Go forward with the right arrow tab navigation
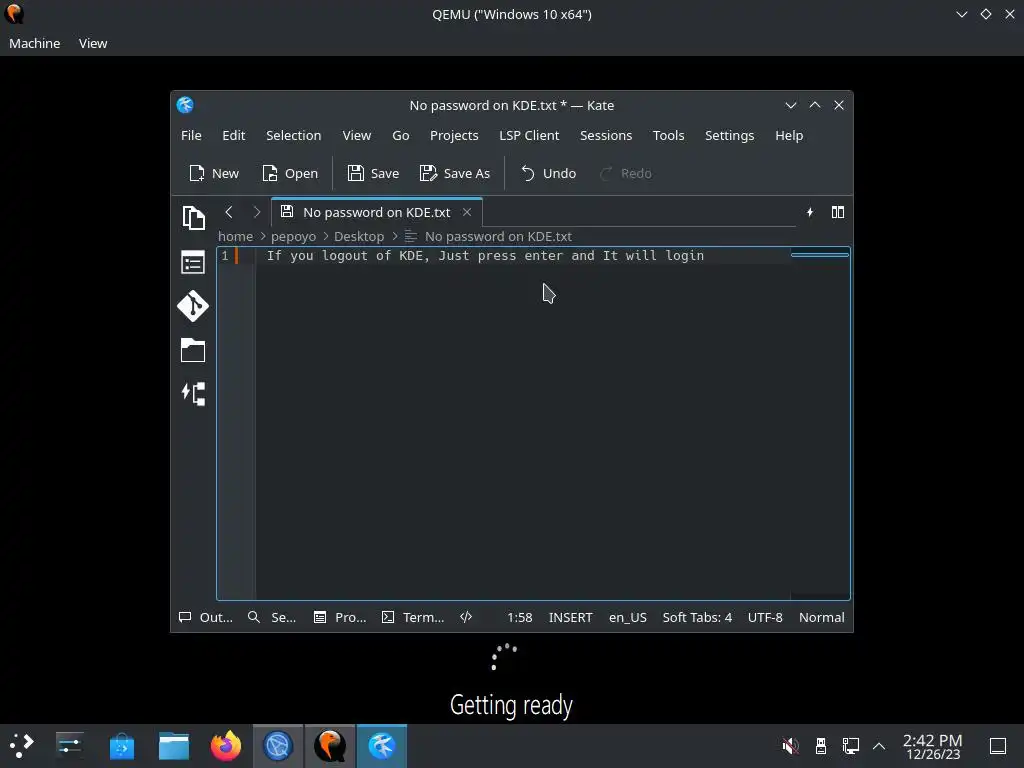This screenshot has width=1024, height=768. pyautogui.click(x=257, y=212)
